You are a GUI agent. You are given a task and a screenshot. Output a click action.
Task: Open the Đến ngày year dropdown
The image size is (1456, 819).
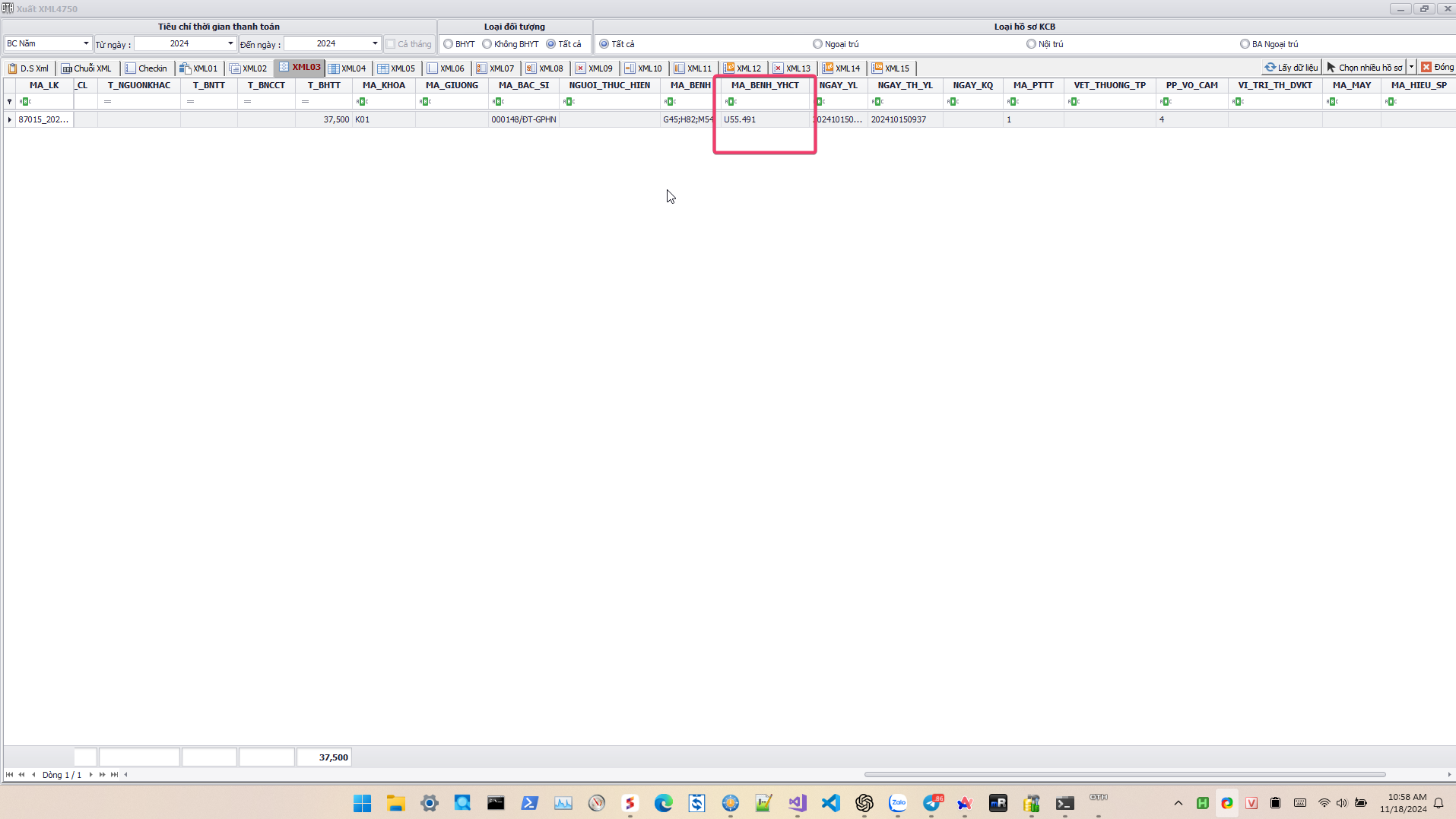tap(375, 43)
